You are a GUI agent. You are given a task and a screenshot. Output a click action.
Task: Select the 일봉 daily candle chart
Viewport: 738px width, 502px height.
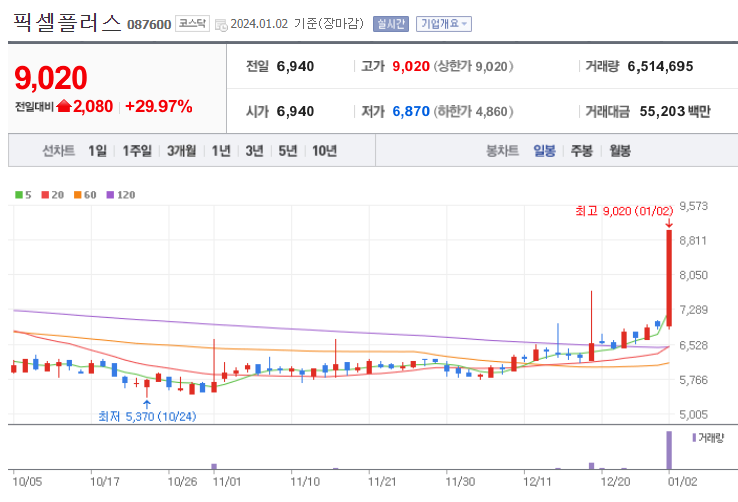pos(544,151)
